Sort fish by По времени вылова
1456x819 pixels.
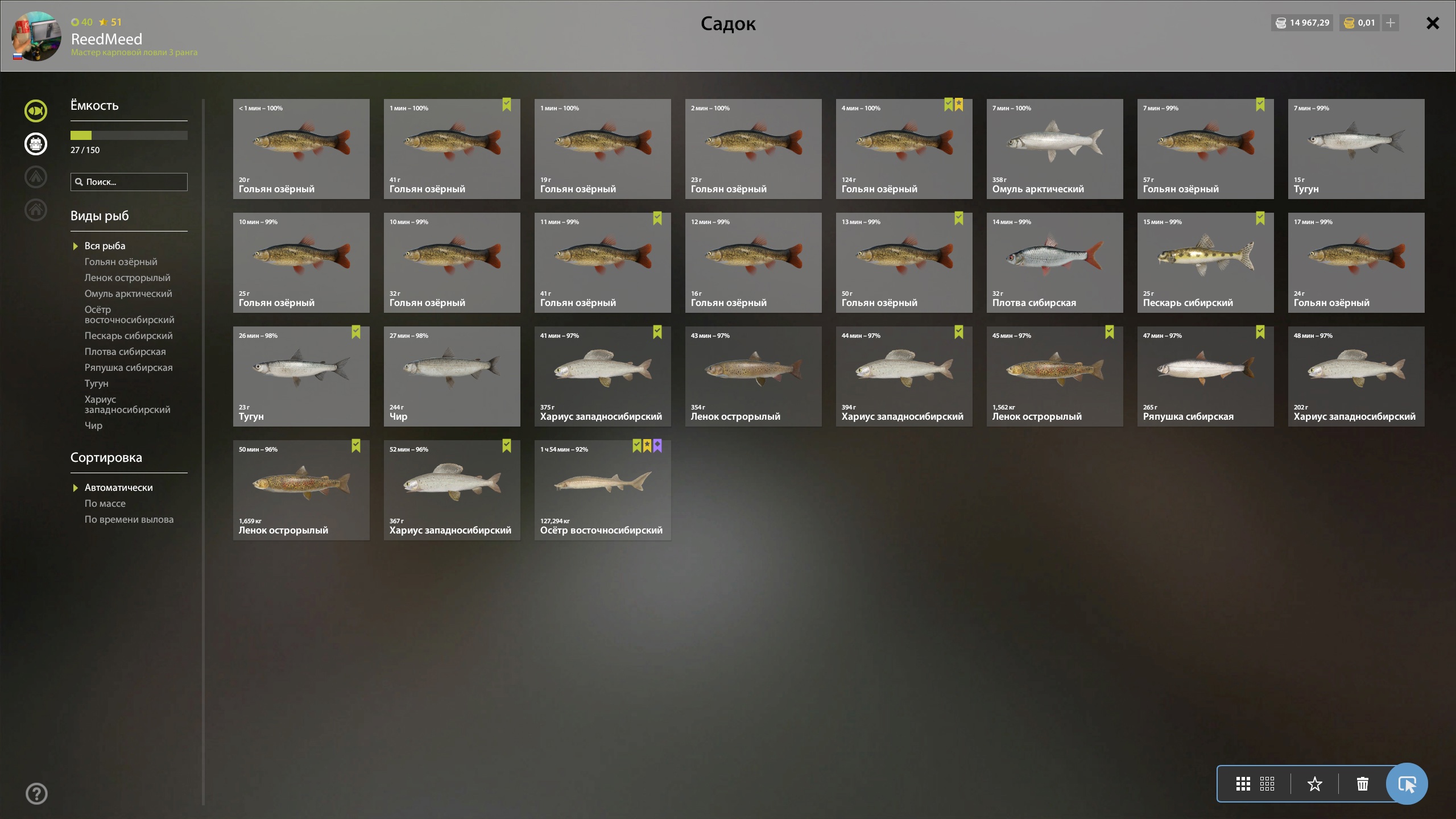pos(129,519)
